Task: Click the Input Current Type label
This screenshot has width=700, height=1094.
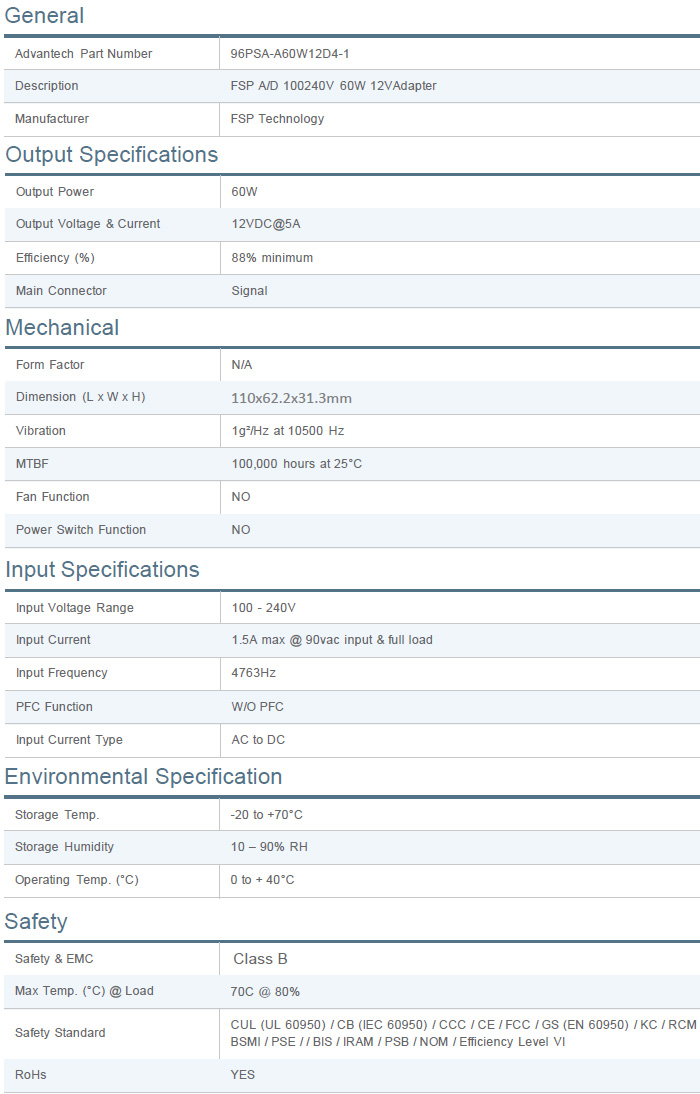Action: coord(69,740)
